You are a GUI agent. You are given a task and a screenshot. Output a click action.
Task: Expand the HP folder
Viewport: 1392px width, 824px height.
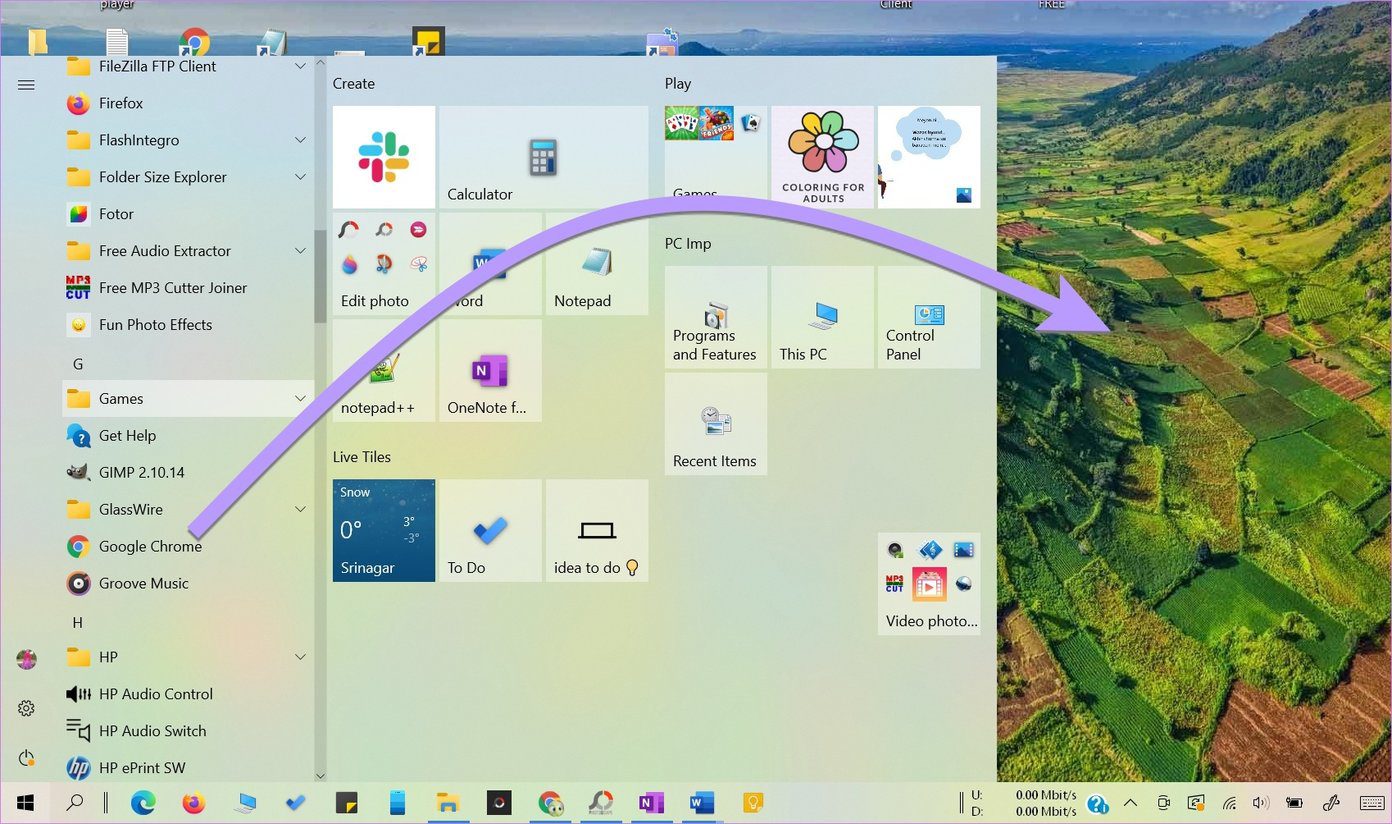tap(300, 657)
